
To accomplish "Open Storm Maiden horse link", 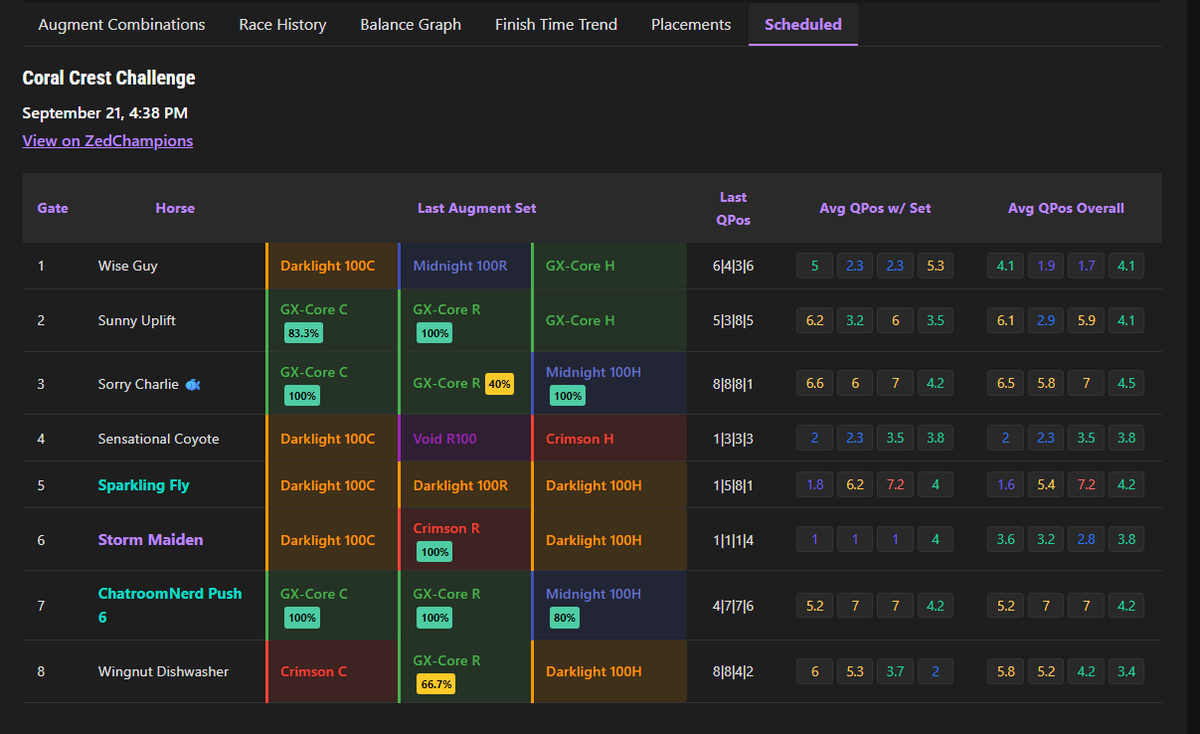I will pos(151,539).
